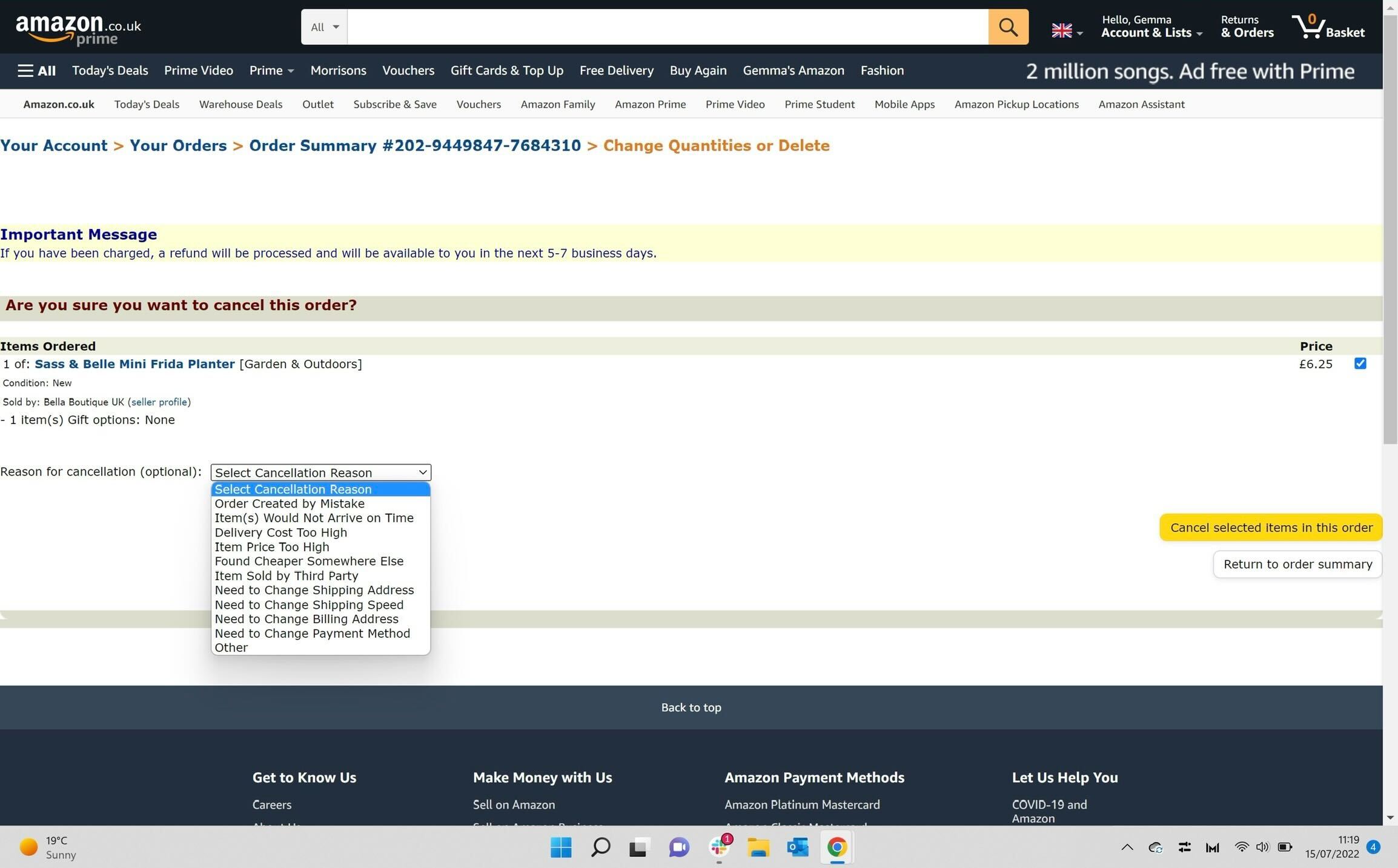1398x868 pixels.
Task: Open the Teams Chat taskbar icon
Action: [x=679, y=847]
